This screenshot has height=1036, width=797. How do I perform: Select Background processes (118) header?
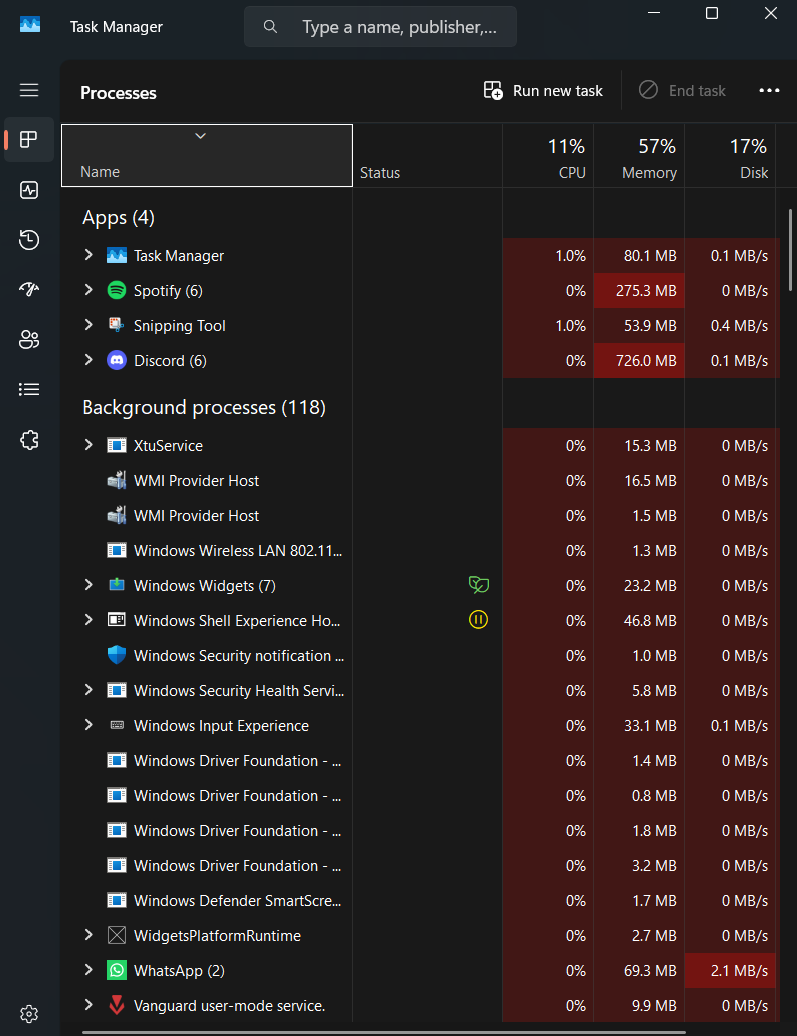tap(204, 407)
